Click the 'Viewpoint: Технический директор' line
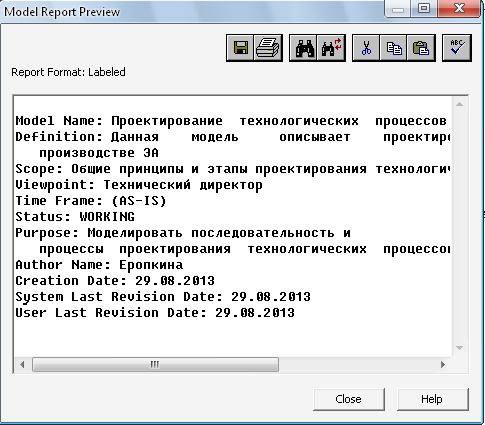Viewport: 485px width, 425px height. 139,185
